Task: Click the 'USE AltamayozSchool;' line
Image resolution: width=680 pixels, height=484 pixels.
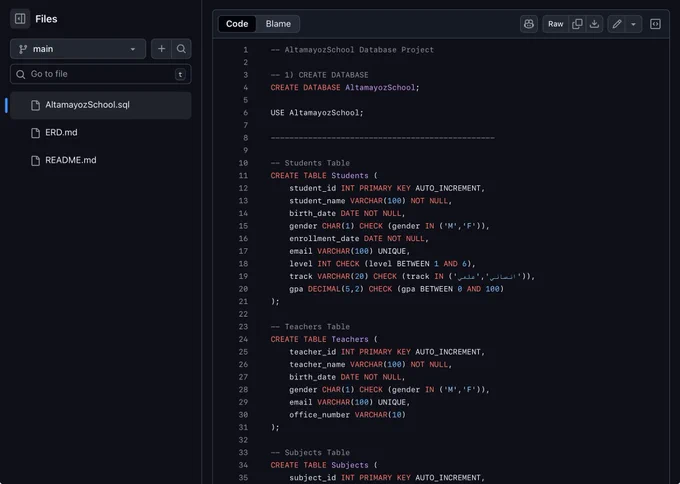Action: click(317, 113)
